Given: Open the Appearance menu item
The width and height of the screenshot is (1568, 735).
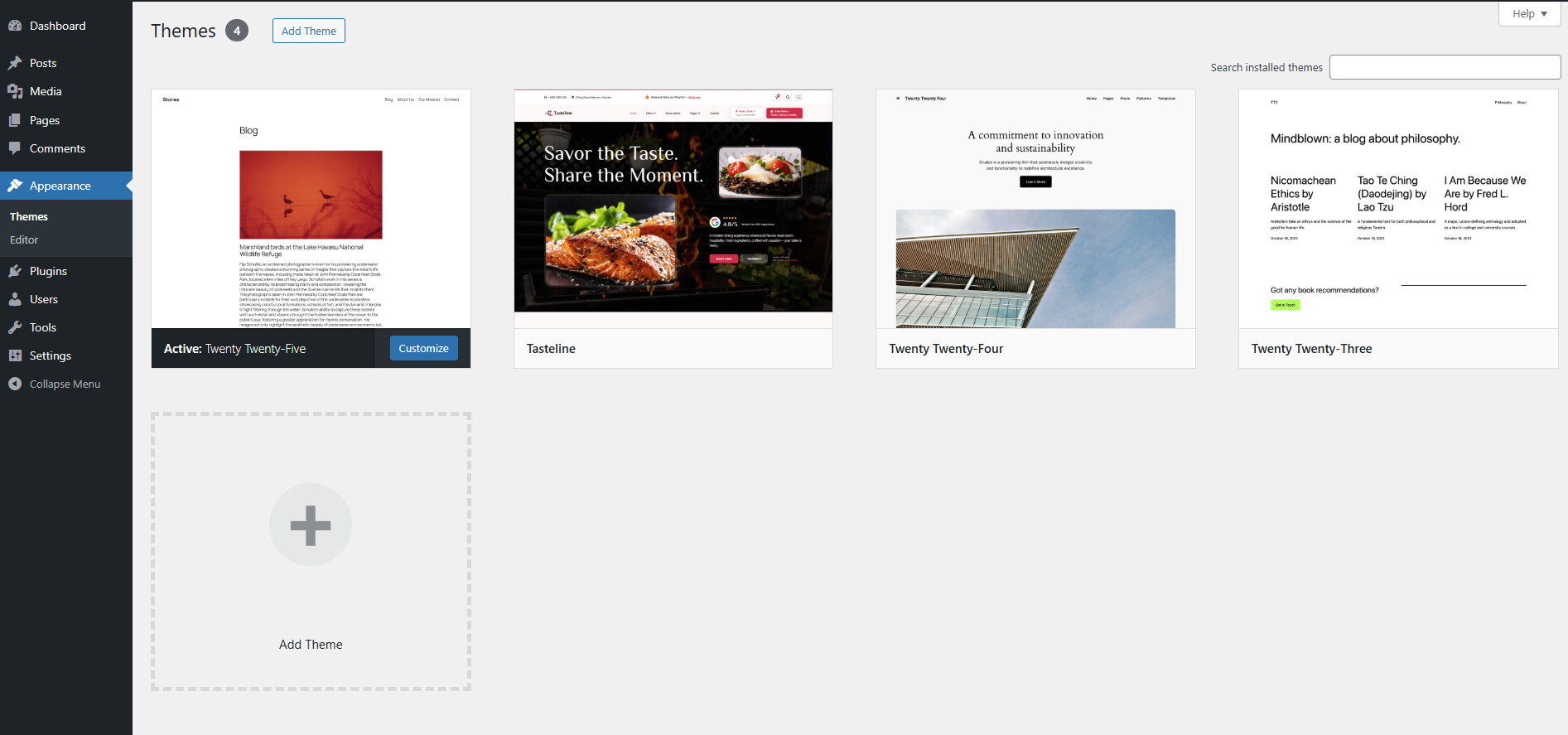Looking at the screenshot, I should coord(60,186).
